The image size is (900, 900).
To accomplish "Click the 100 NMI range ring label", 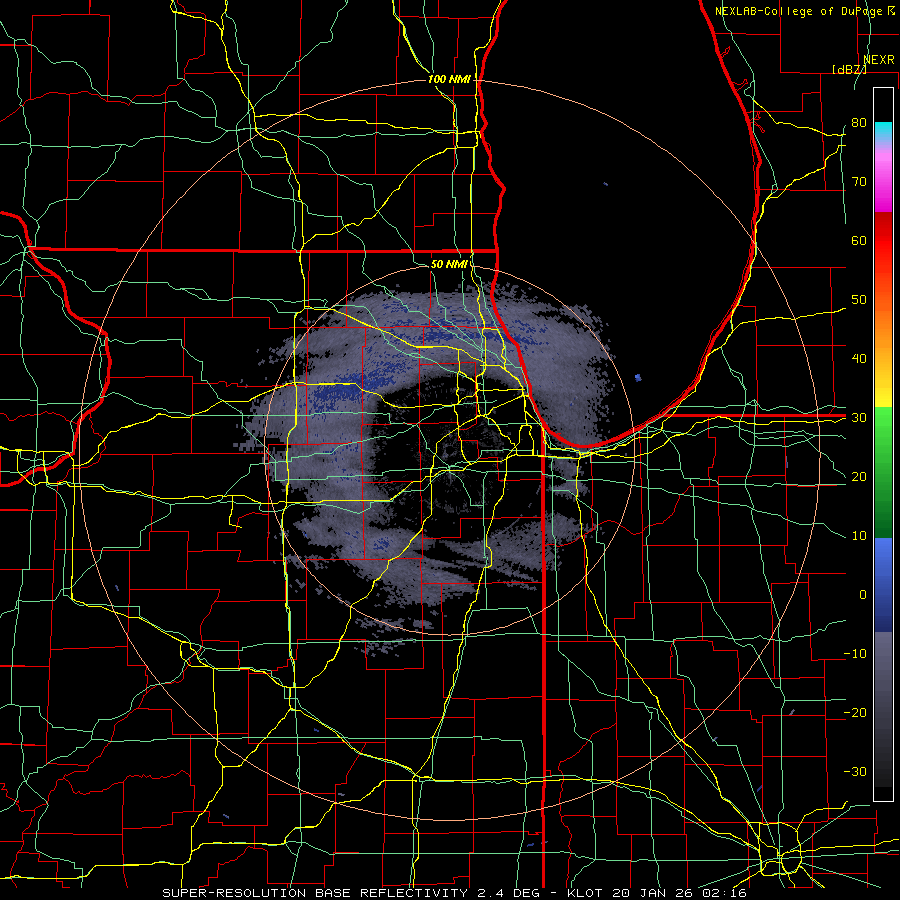I will click(449, 79).
